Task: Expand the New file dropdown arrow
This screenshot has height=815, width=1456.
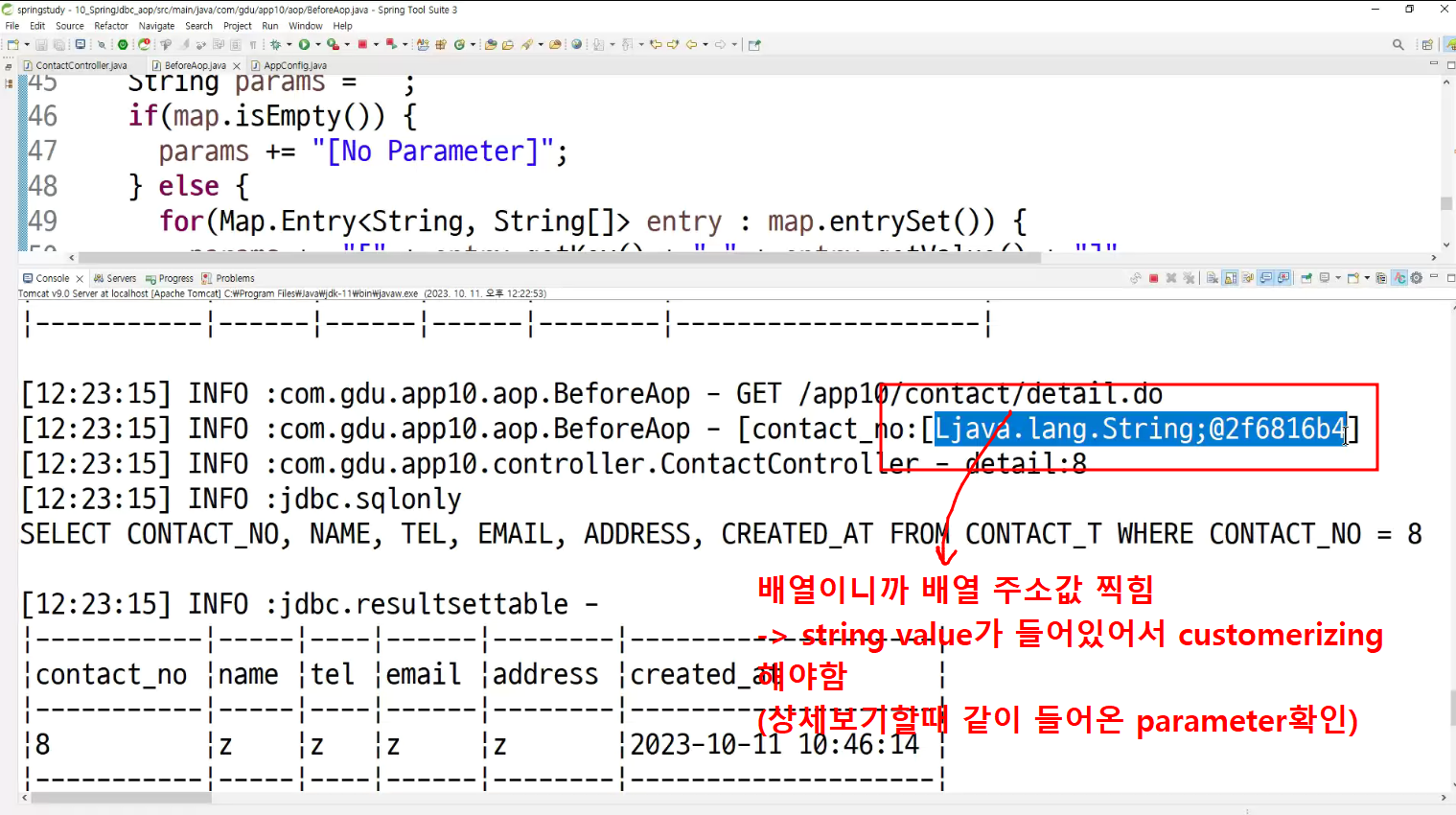Action: (x=27, y=44)
